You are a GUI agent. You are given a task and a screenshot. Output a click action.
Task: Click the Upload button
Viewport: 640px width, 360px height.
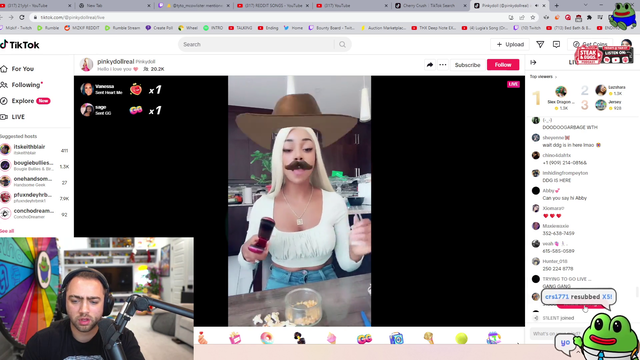(510, 44)
